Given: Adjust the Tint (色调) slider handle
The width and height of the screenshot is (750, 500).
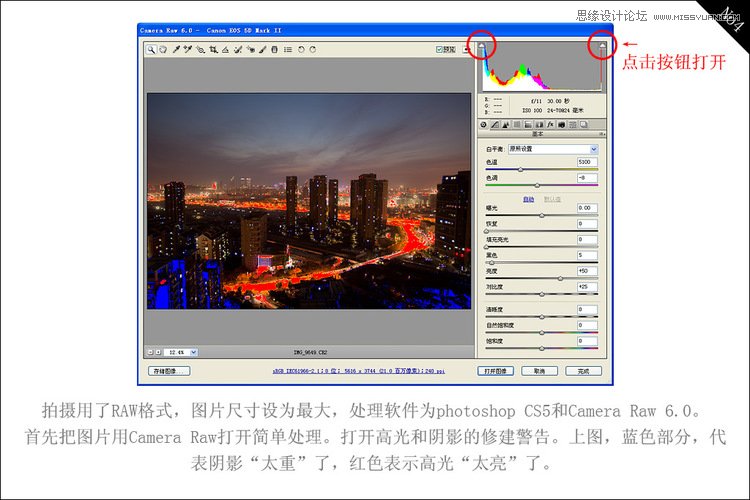Looking at the screenshot, I should click(x=537, y=185).
